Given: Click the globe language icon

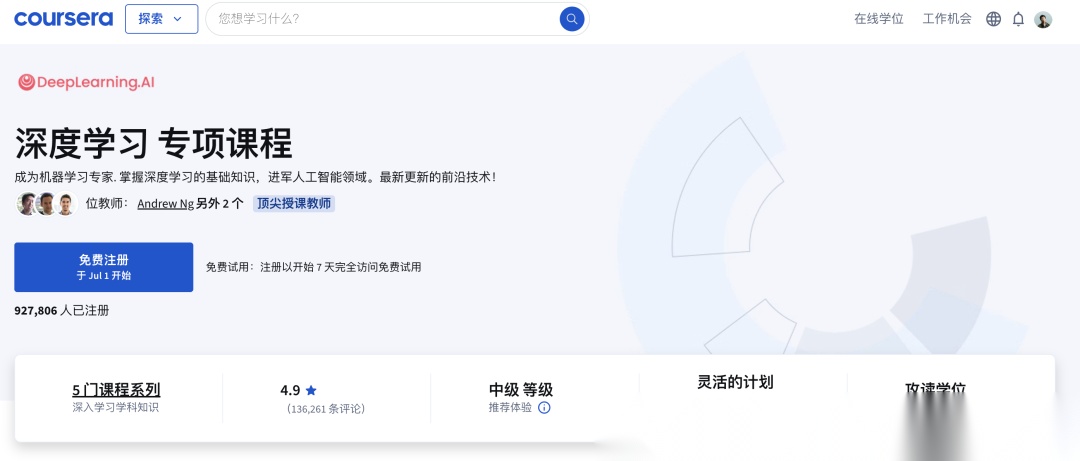Looking at the screenshot, I should tap(993, 19).
